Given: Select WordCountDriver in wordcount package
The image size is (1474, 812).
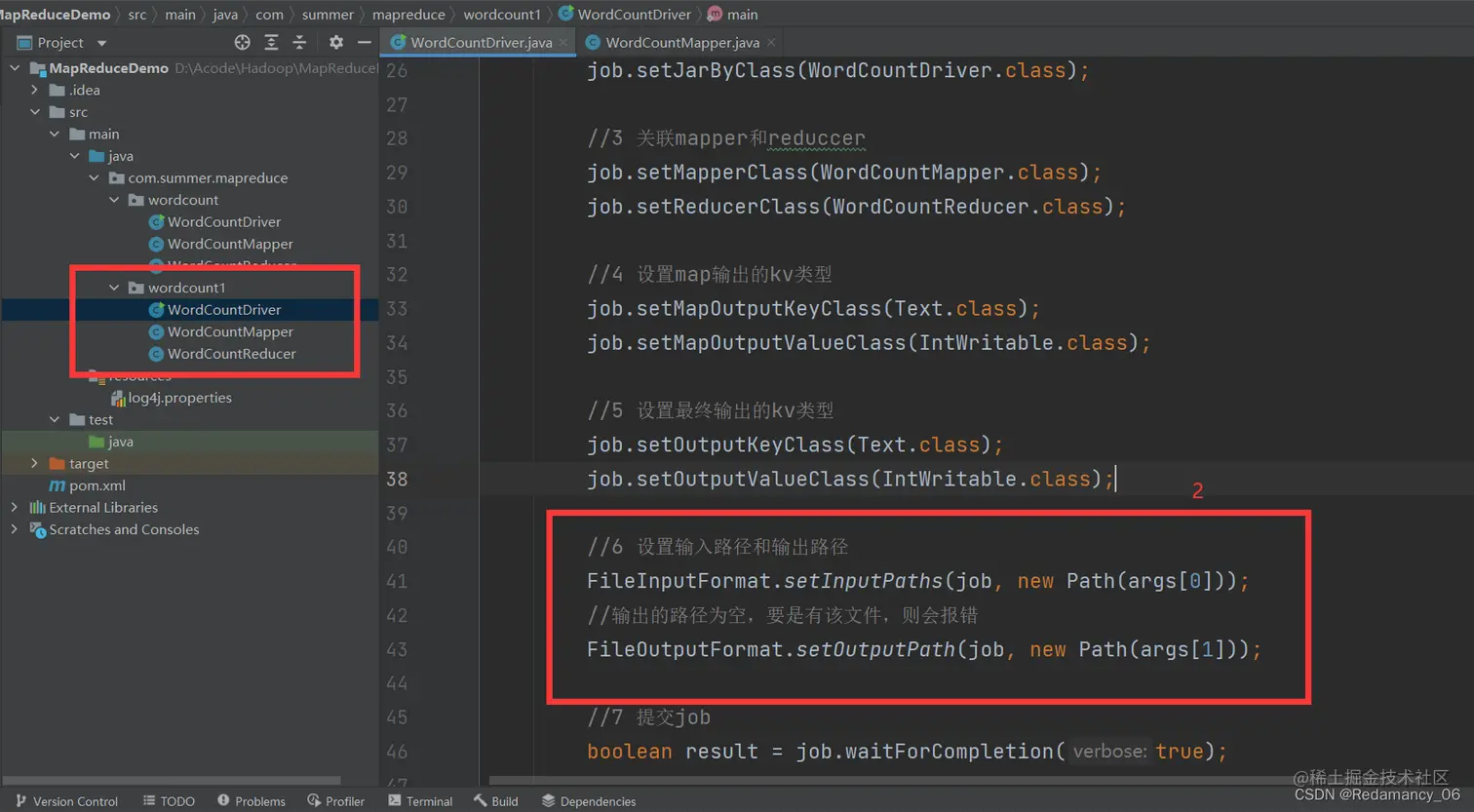Looking at the screenshot, I should click(223, 222).
